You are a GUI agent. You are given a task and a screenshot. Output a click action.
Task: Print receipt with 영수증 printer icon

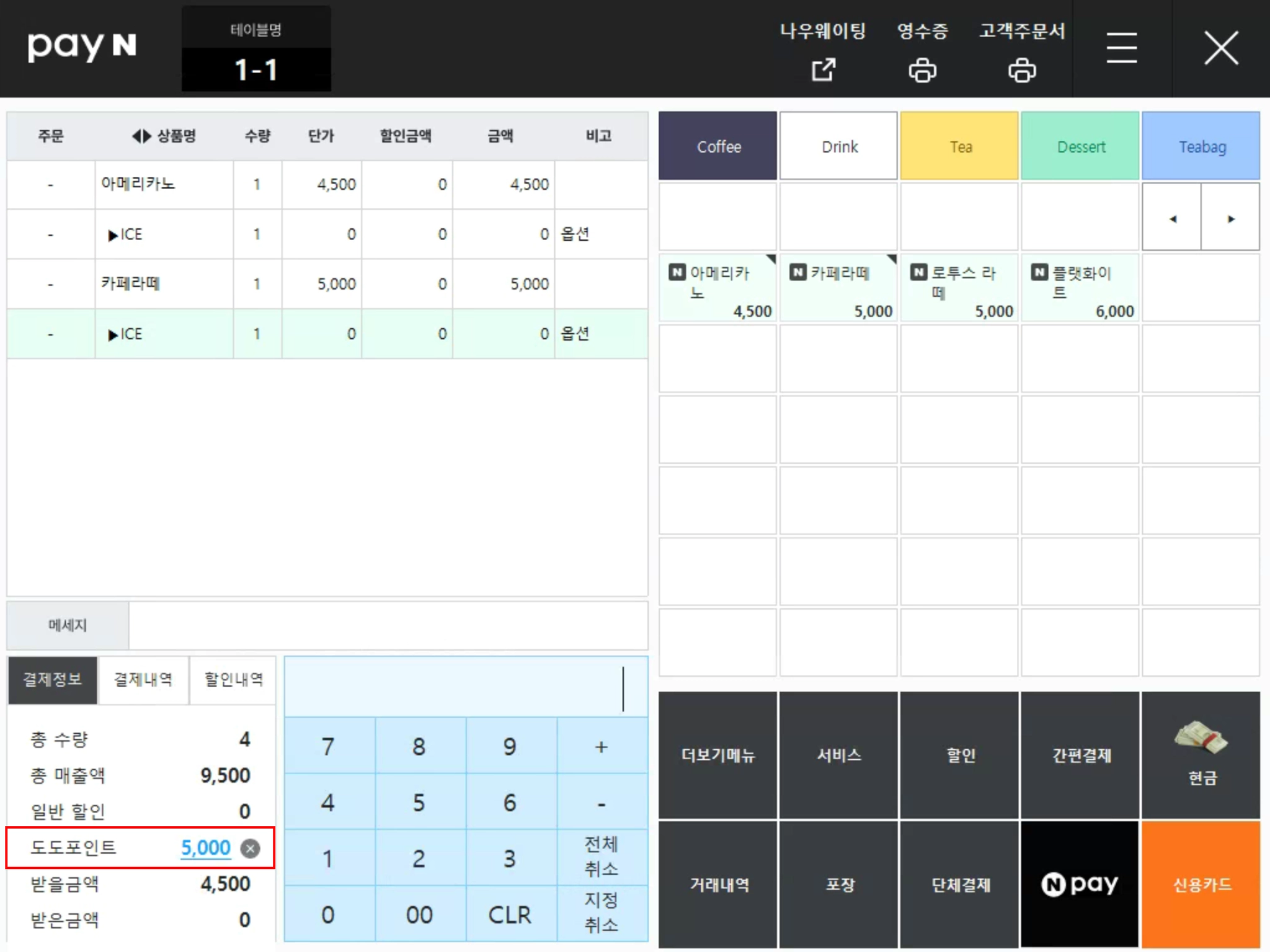coord(922,69)
